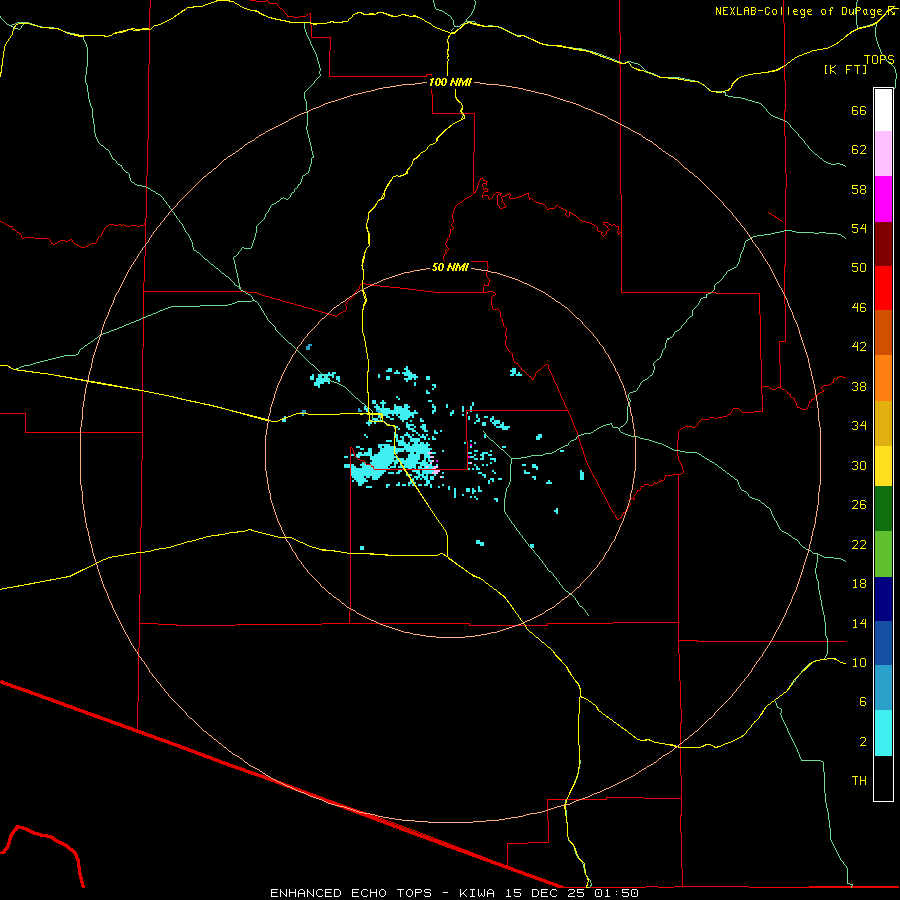Click the legend value "38"
900x900 pixels.
(859, 386)
